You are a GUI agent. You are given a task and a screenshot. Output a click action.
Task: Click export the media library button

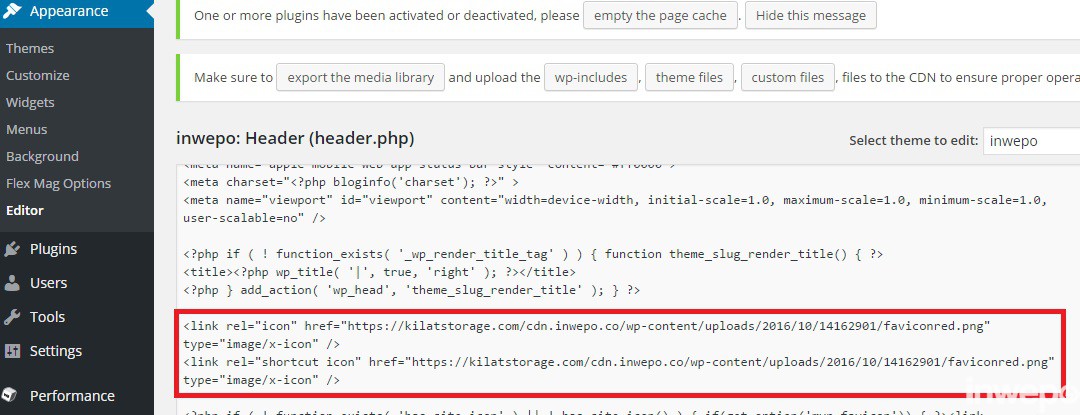click(360, 77)
